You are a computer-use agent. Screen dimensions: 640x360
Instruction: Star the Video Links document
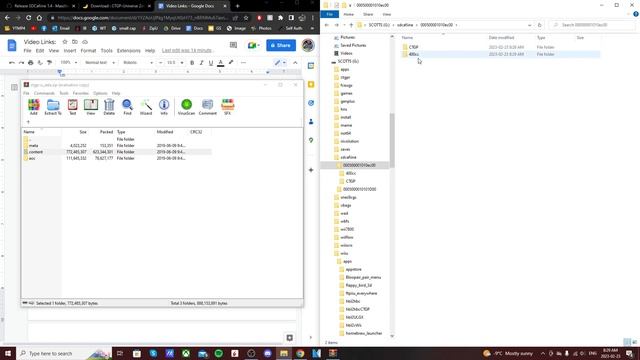click(64, 42)
